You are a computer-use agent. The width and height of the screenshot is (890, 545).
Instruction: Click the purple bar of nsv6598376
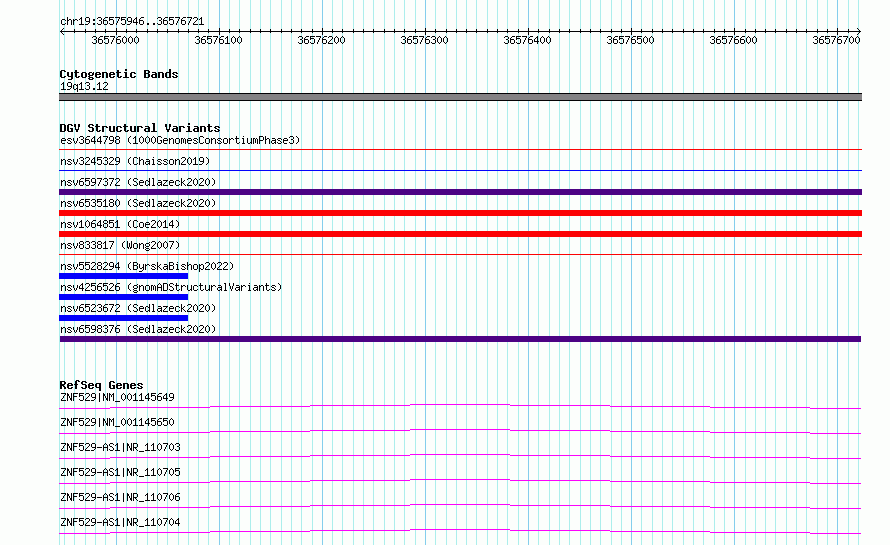[460, 339]
